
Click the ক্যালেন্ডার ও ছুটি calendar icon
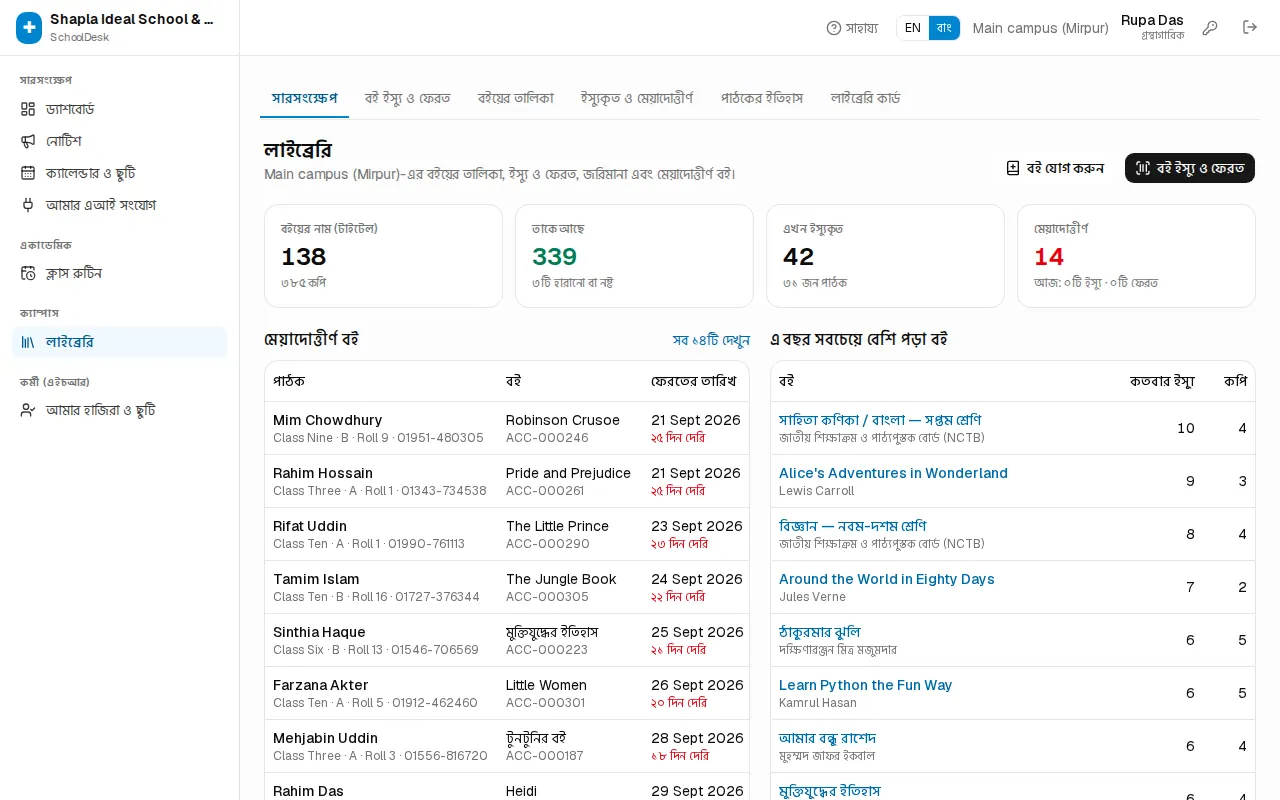click(28, 173)
